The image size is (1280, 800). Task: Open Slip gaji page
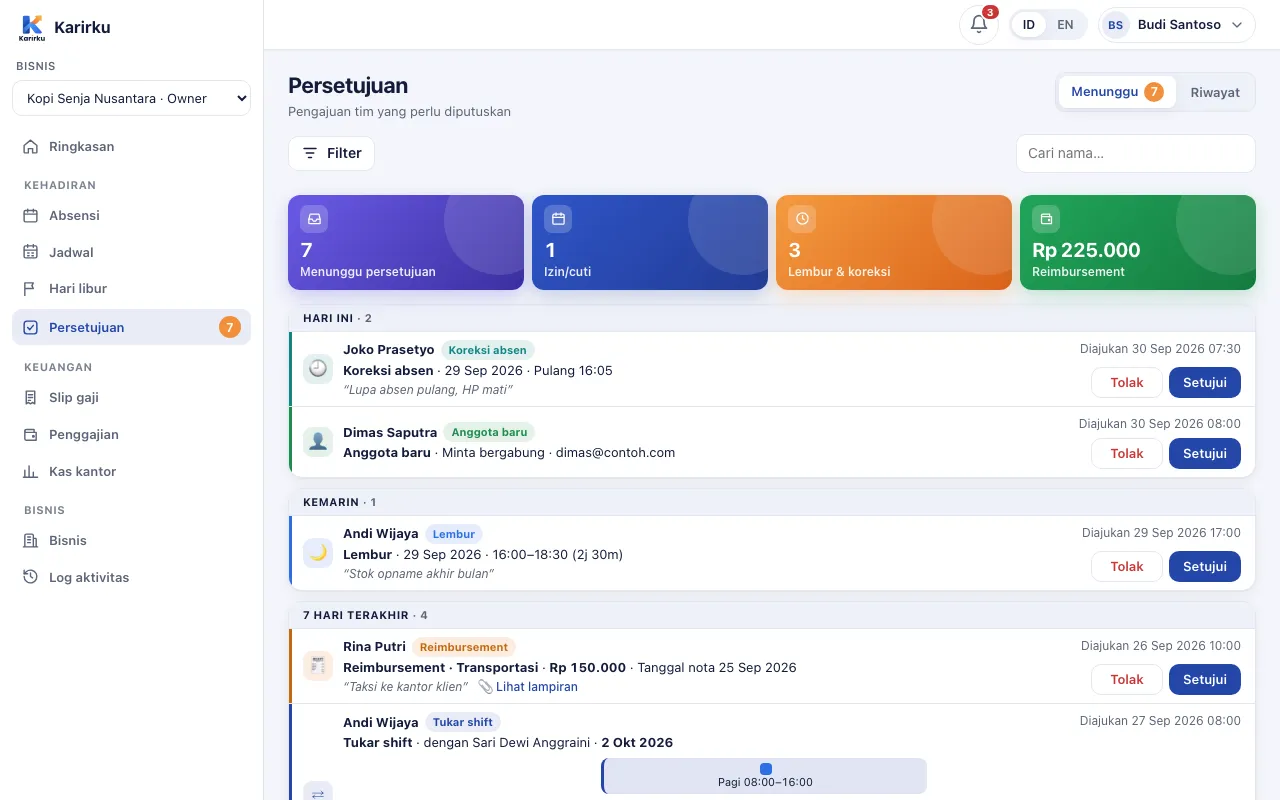pyautogui.click(x=131, y=397)
